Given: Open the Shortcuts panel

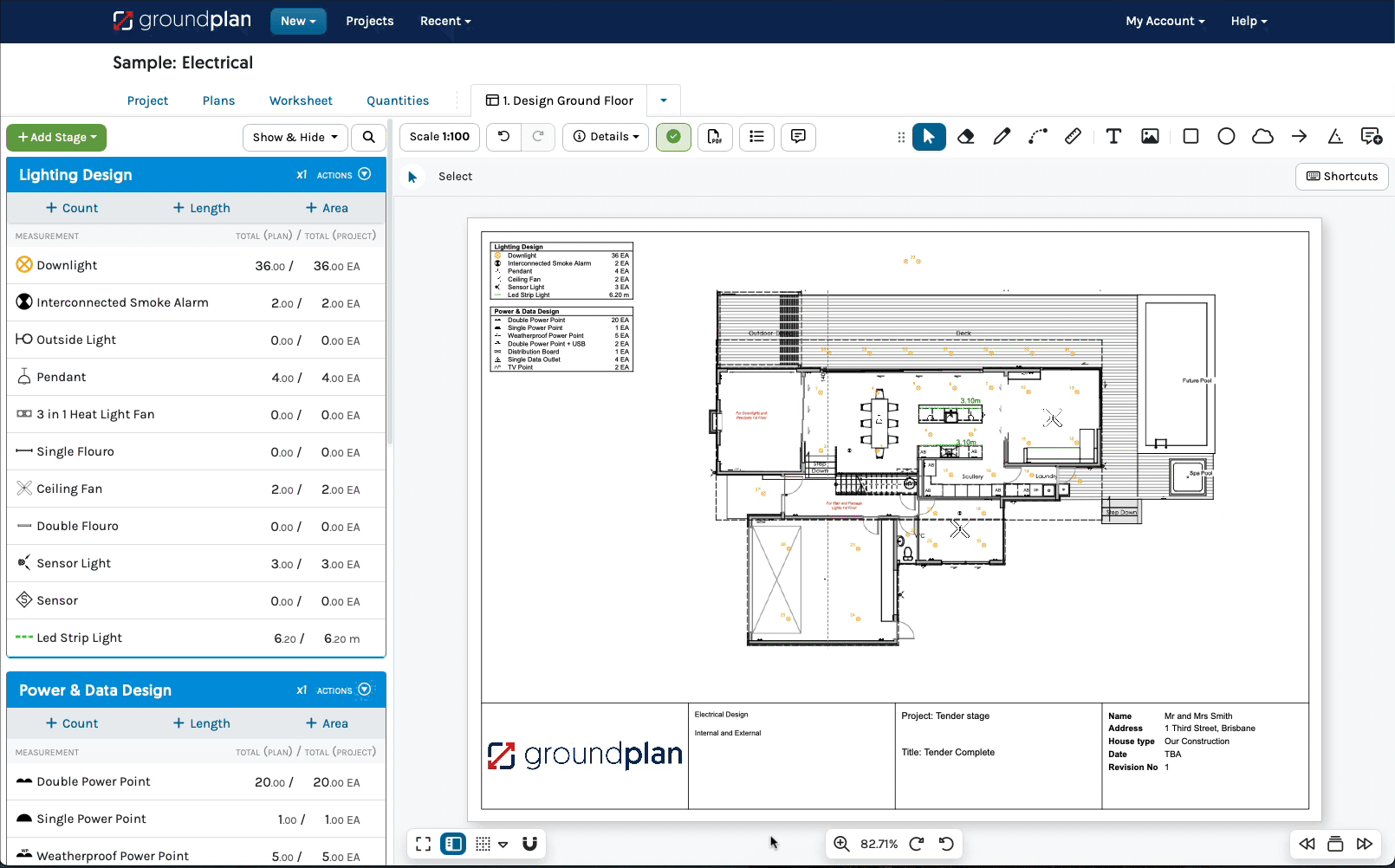Looking at the screenshot, I should tap(1342, 177).
